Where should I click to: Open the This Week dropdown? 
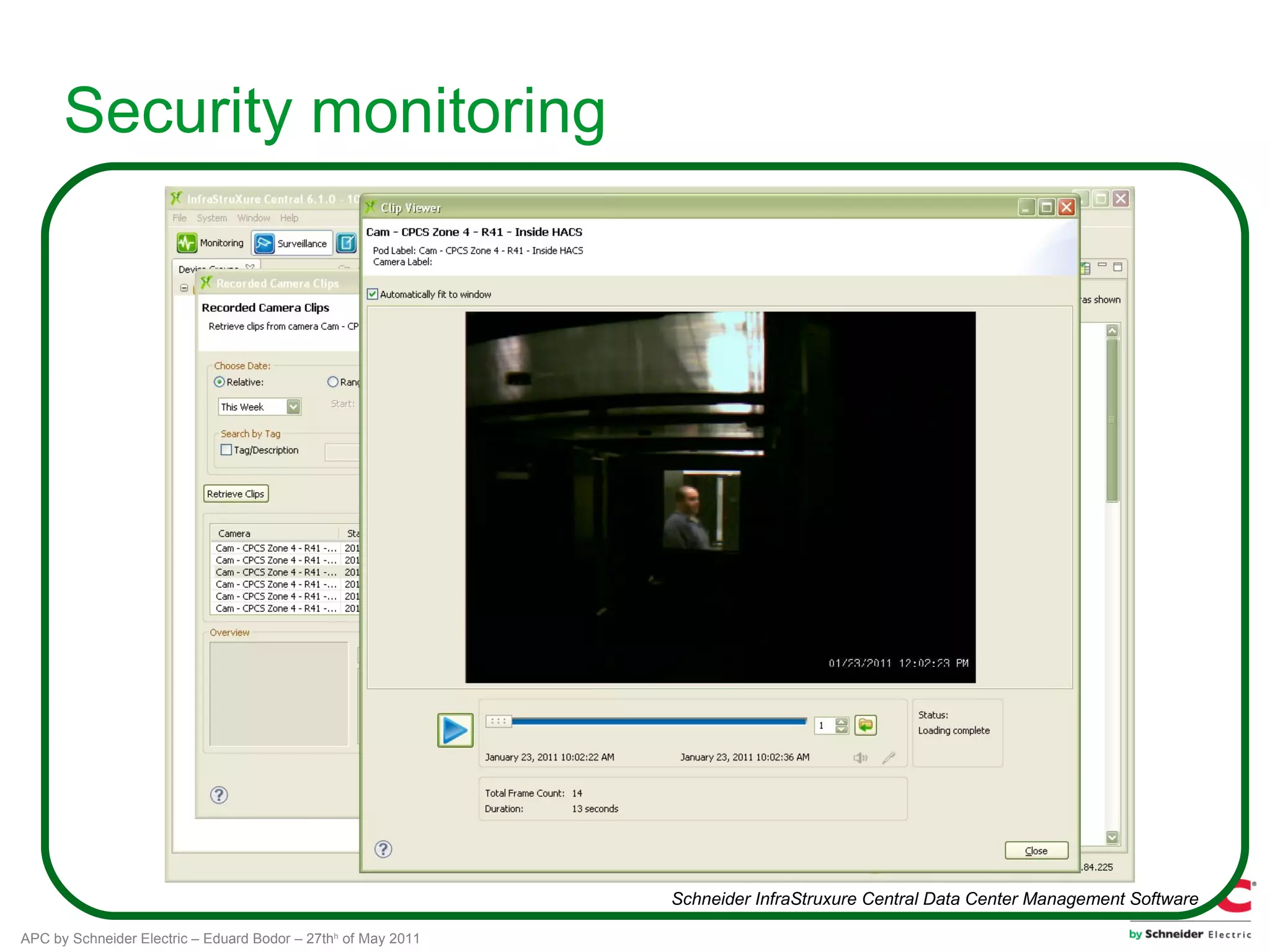[x=293, y=407]
